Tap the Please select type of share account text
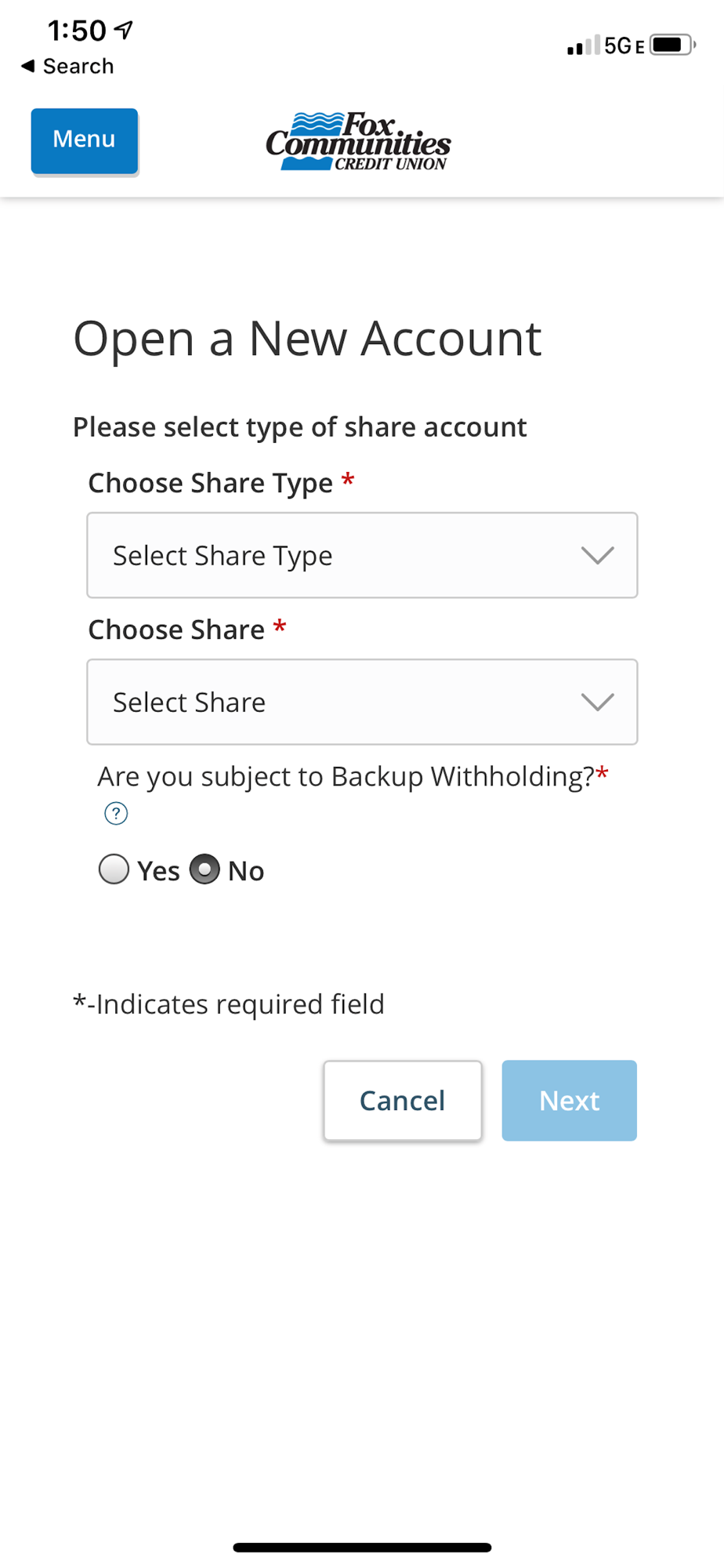Image resolution: width=724 pixels, height=1568 pixels. 299,427
